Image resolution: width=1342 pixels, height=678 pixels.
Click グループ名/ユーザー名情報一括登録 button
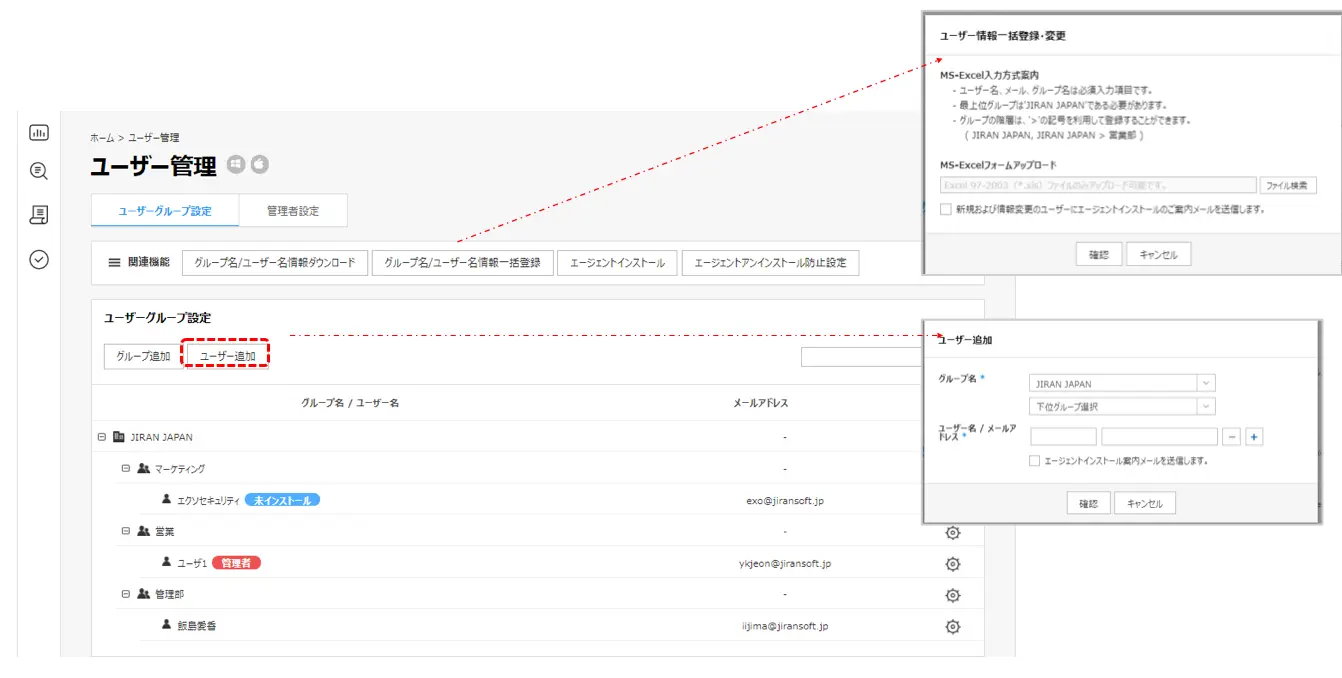462,263
